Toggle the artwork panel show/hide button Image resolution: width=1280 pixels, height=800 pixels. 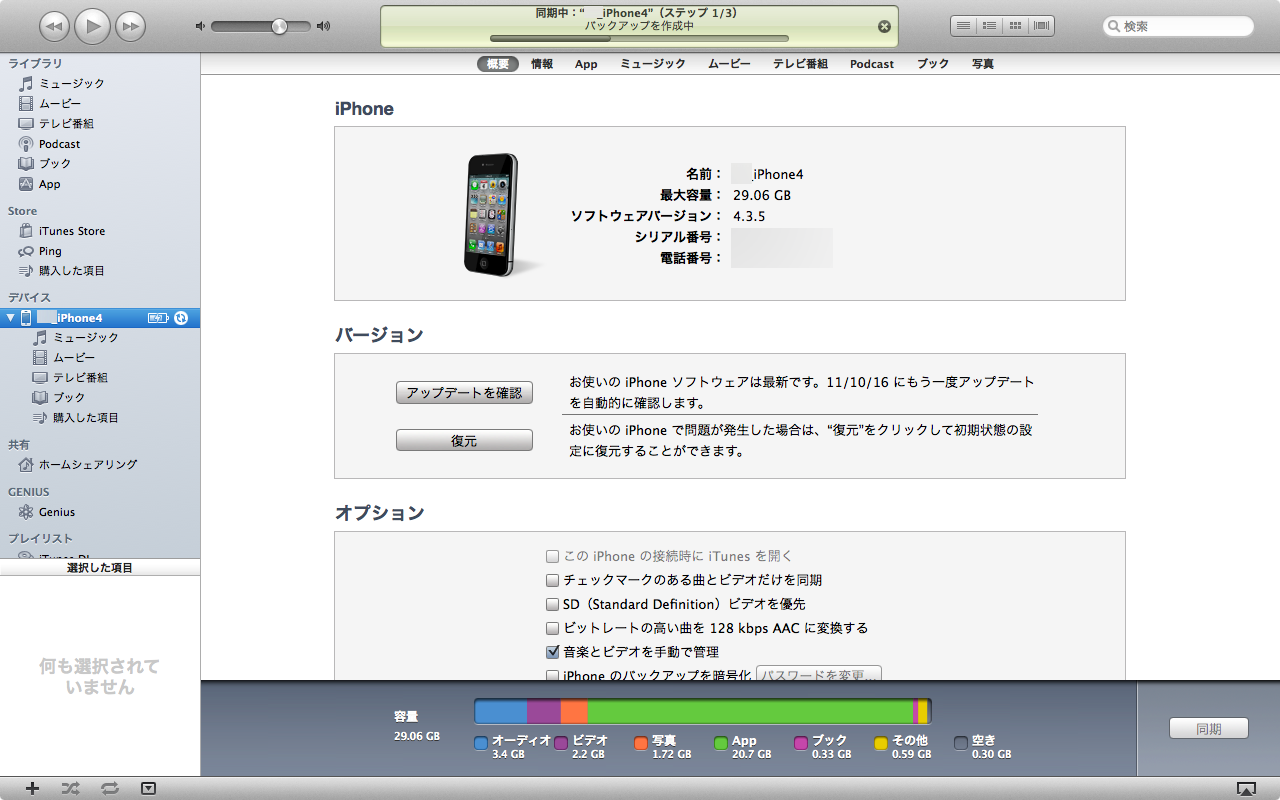click(148, 788)
